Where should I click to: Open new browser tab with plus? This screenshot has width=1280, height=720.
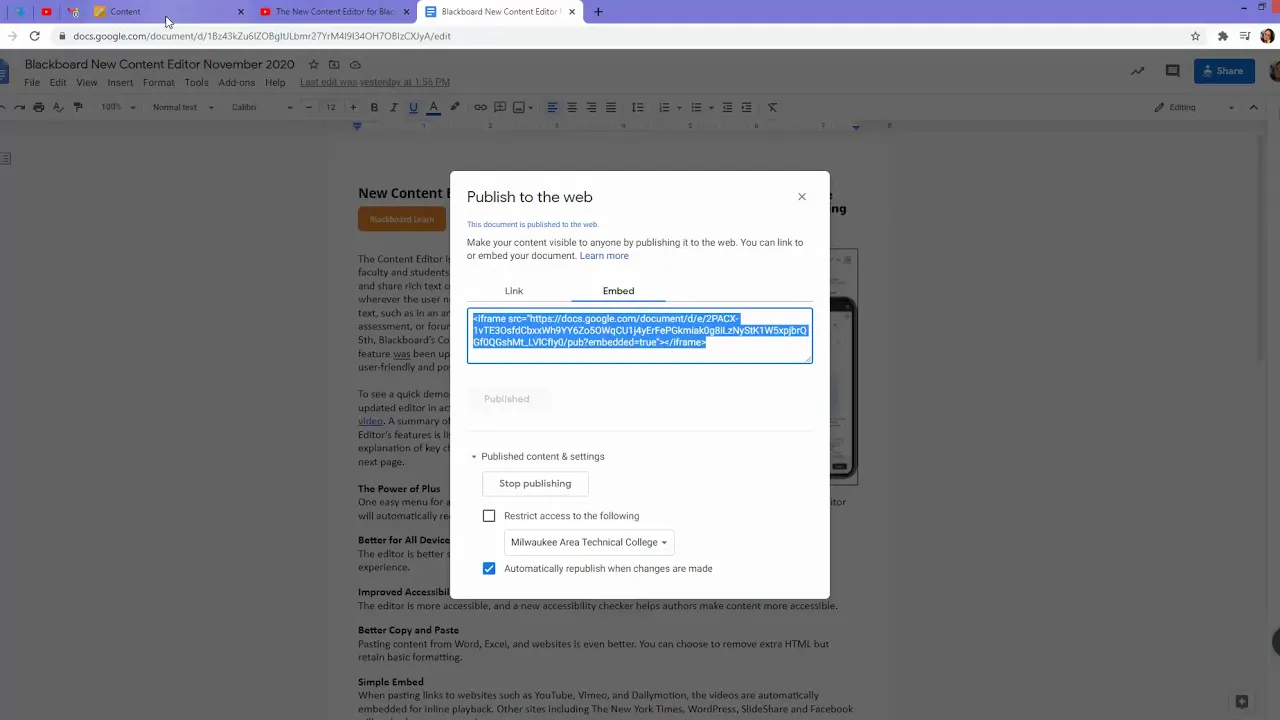[x=598, y=12]
